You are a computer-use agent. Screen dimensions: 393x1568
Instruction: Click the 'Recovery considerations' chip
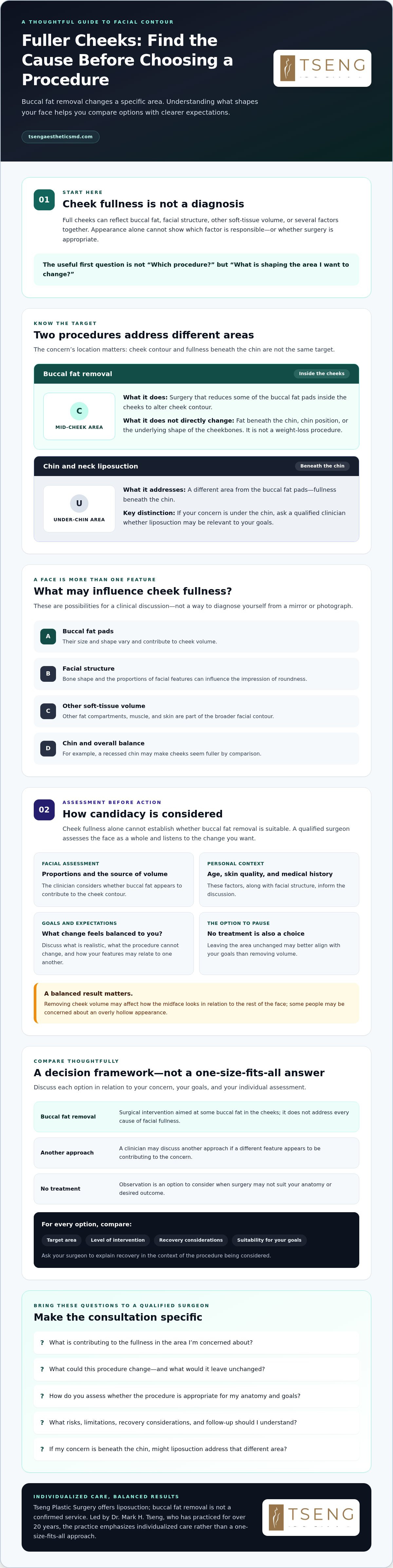(x=191, y=1240)
